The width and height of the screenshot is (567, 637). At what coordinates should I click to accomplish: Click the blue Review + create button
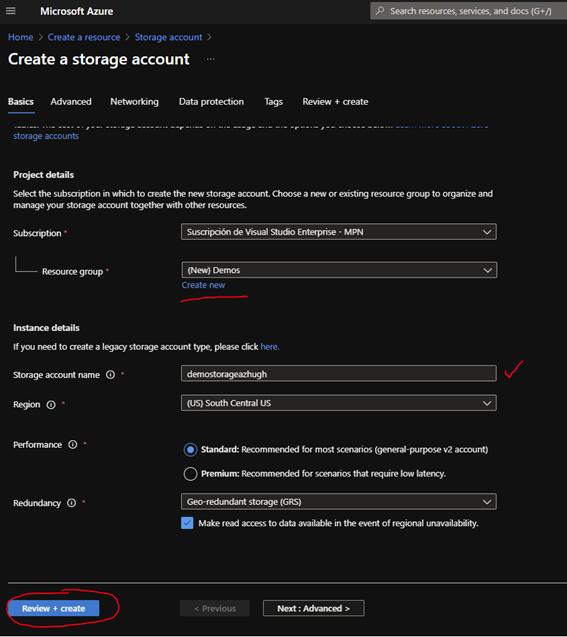[54, 608]
